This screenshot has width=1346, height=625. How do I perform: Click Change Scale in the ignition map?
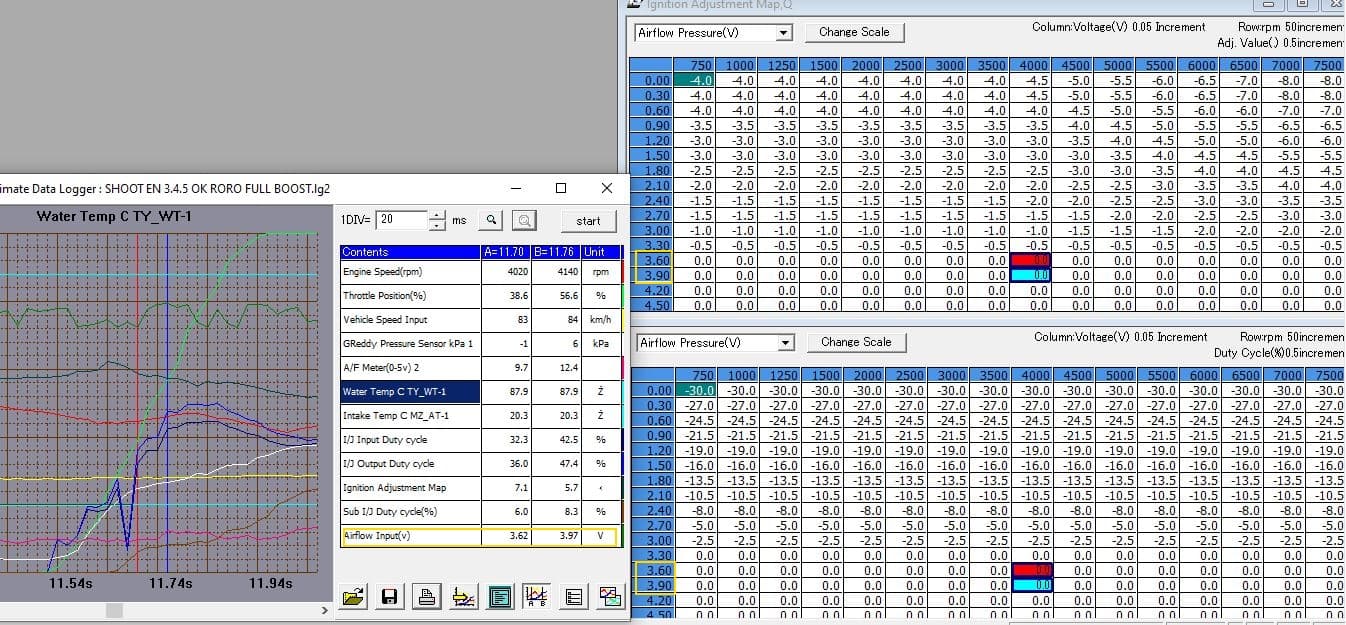tap(854, 32)
